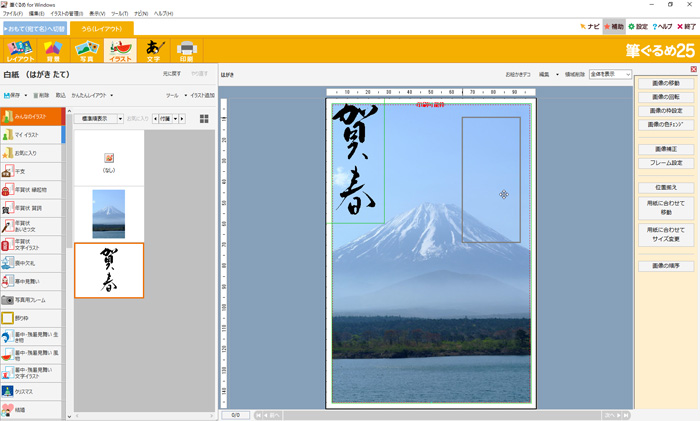Select the 文字 (Text) tool icon
Screen dimensions: 700x421
click(x=153, y=50)
